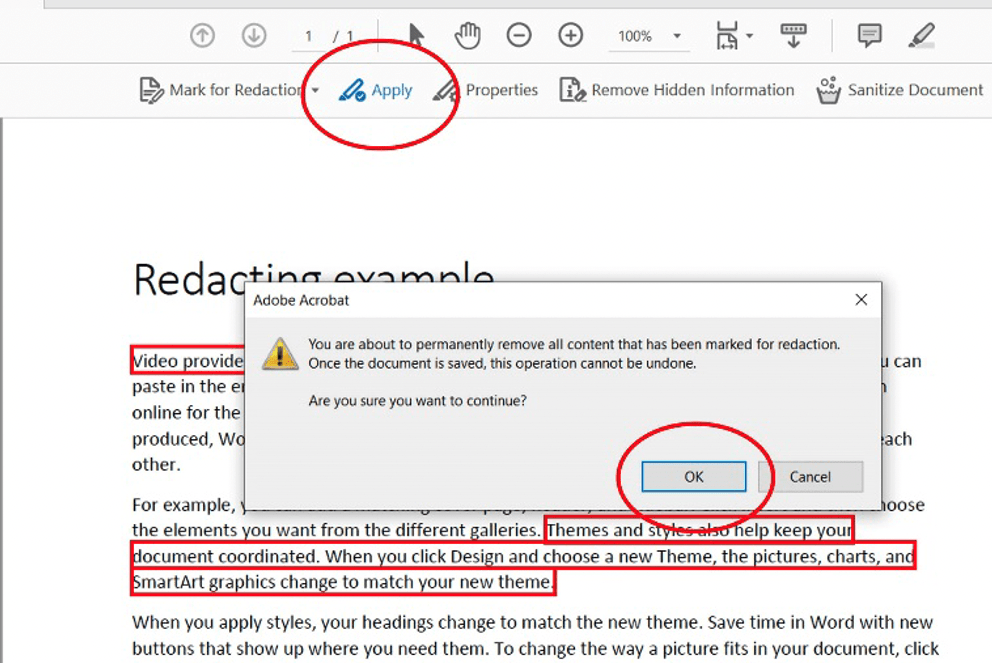Zoom in using the plus icon

coord(570,35)
